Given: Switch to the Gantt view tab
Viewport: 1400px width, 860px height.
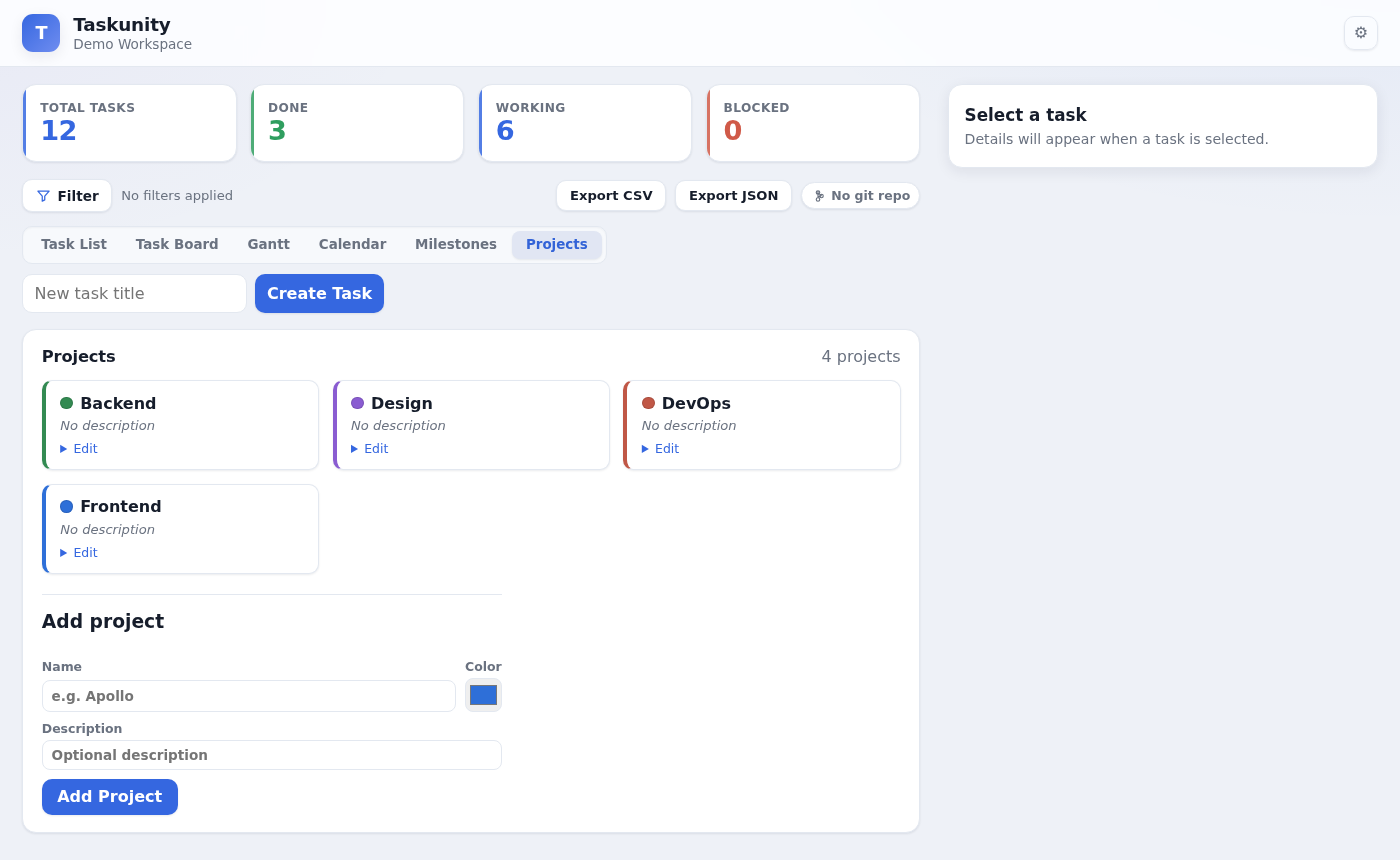Looking at the screenshot, I should tap(269, 245).
